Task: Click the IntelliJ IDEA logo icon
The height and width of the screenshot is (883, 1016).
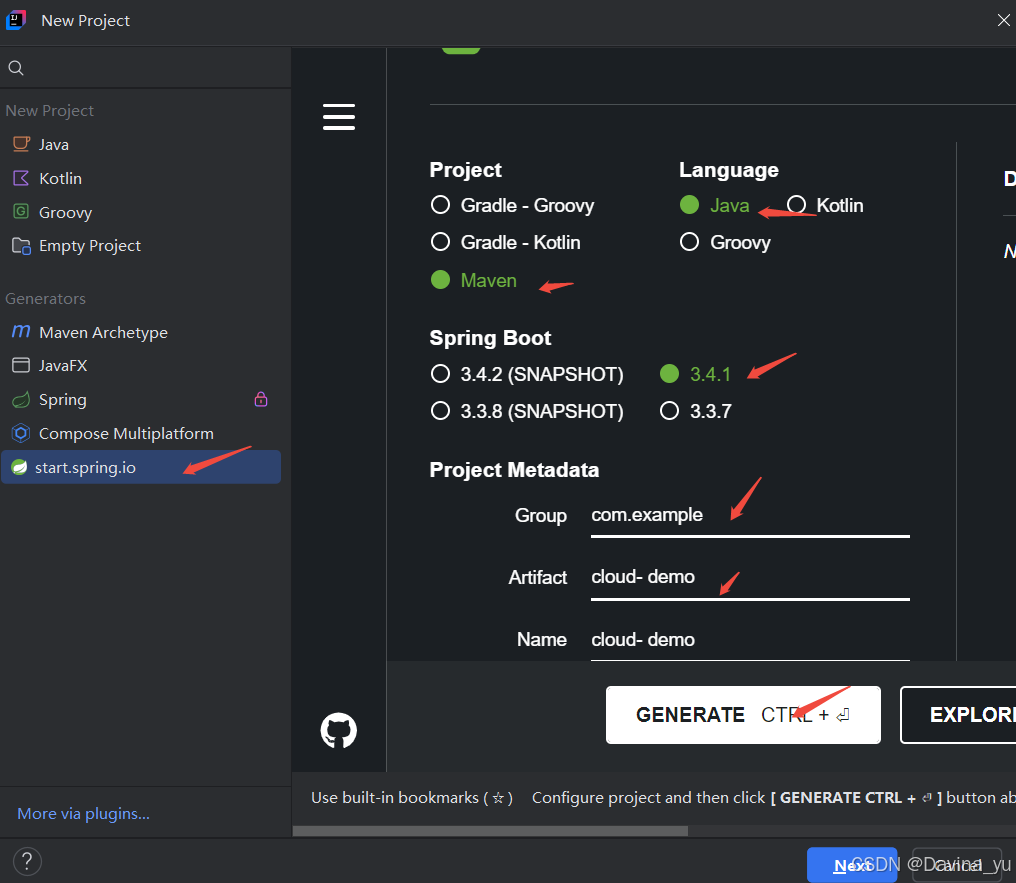Action: [16, 20]
